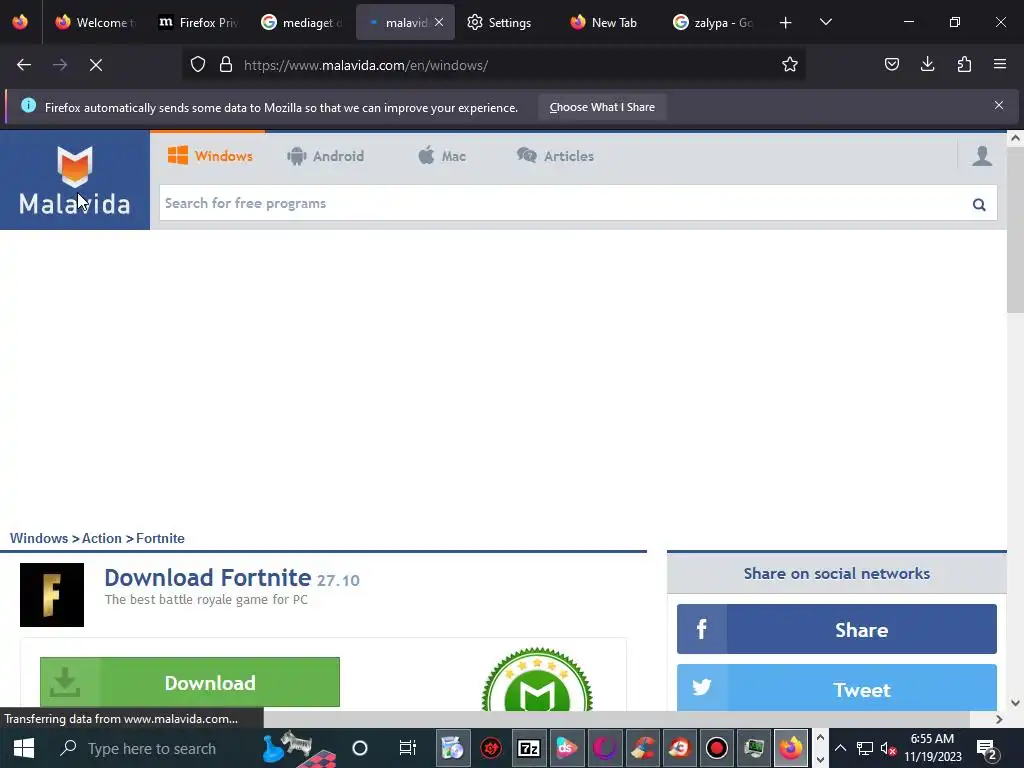1024x768 pixels.
Task: Open Task View on taskbar
Action: tap(408, 748)
